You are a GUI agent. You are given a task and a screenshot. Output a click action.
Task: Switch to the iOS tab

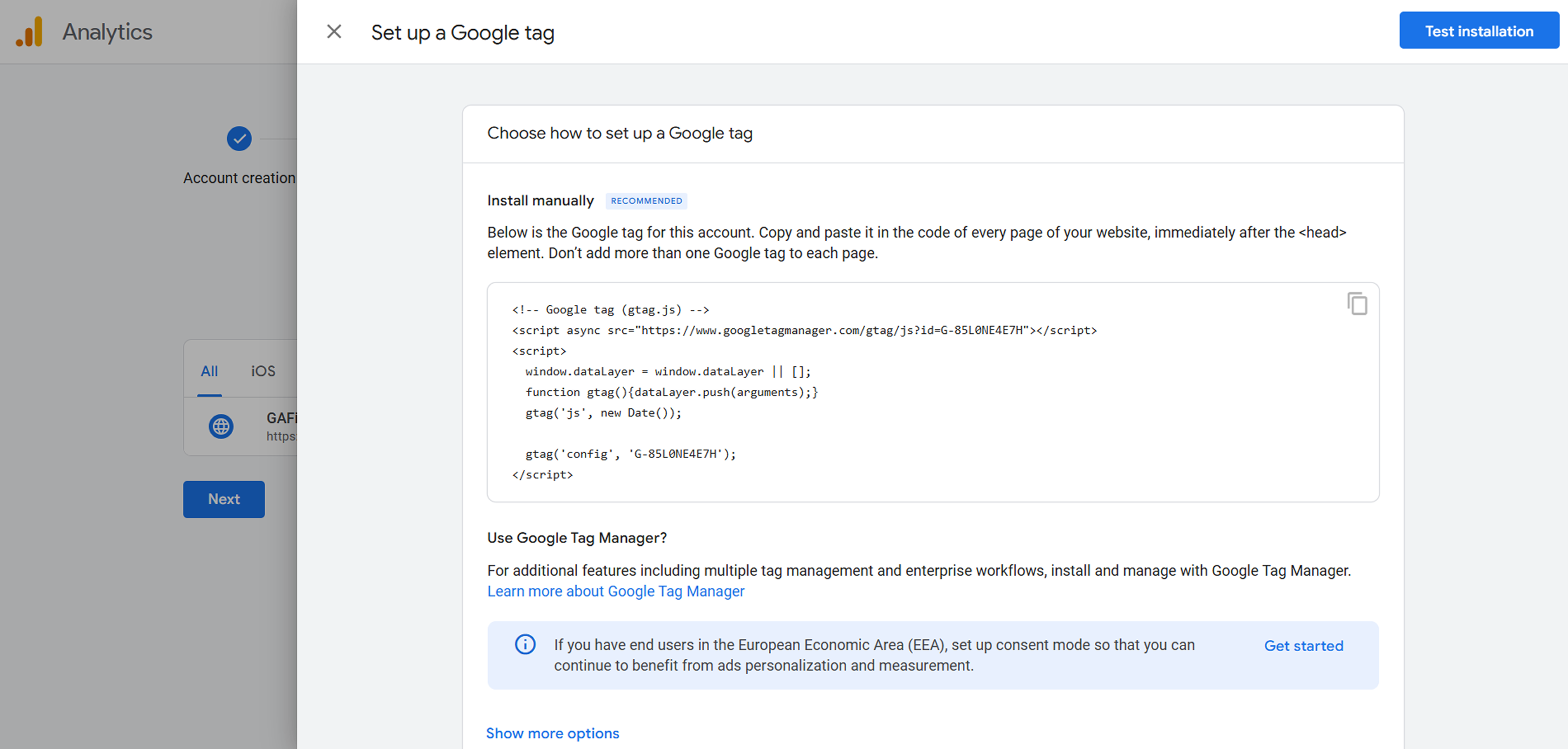[264, 370]
